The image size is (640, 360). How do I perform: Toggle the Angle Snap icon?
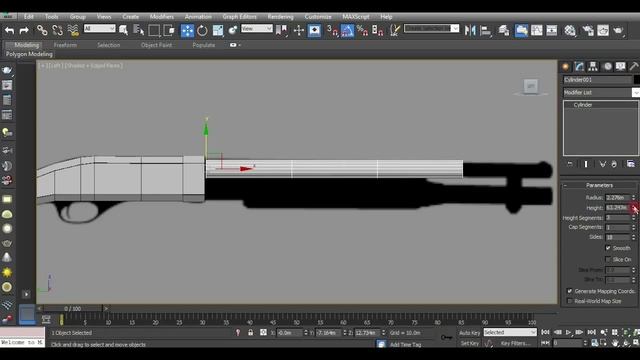pyautogui.click(x=347, y=31)
